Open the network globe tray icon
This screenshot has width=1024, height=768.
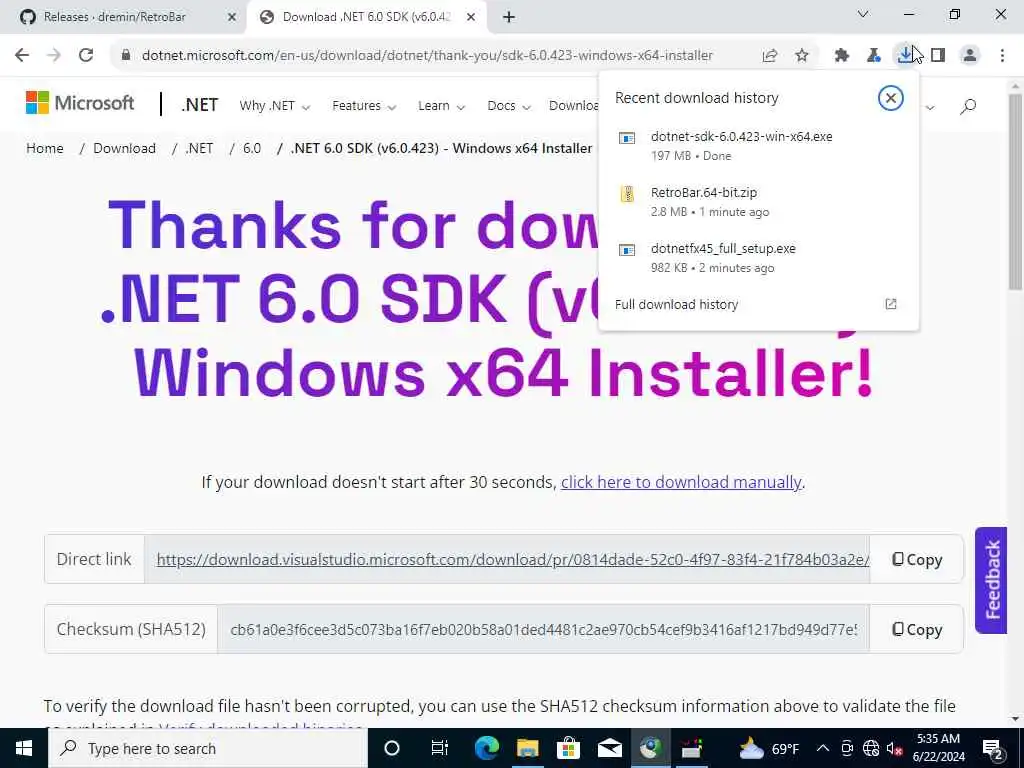pos(871,748)
